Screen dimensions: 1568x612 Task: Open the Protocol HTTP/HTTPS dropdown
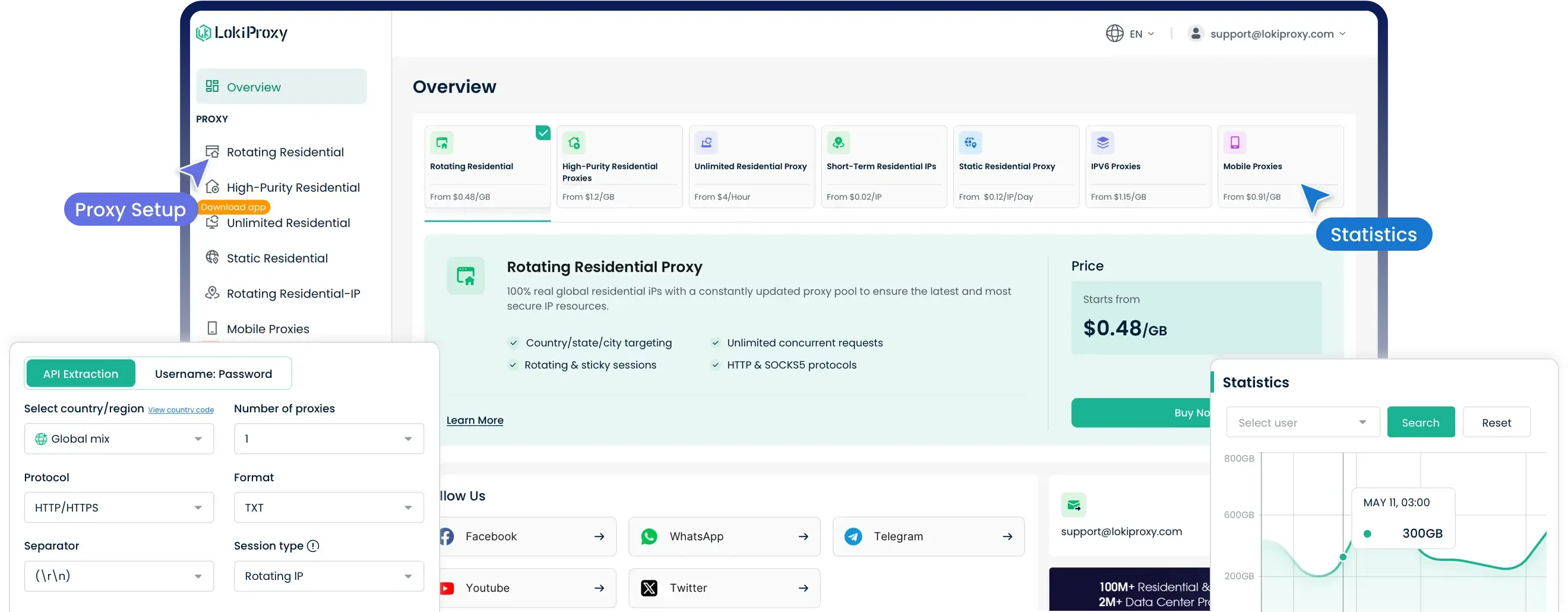(x=119, y=508)
